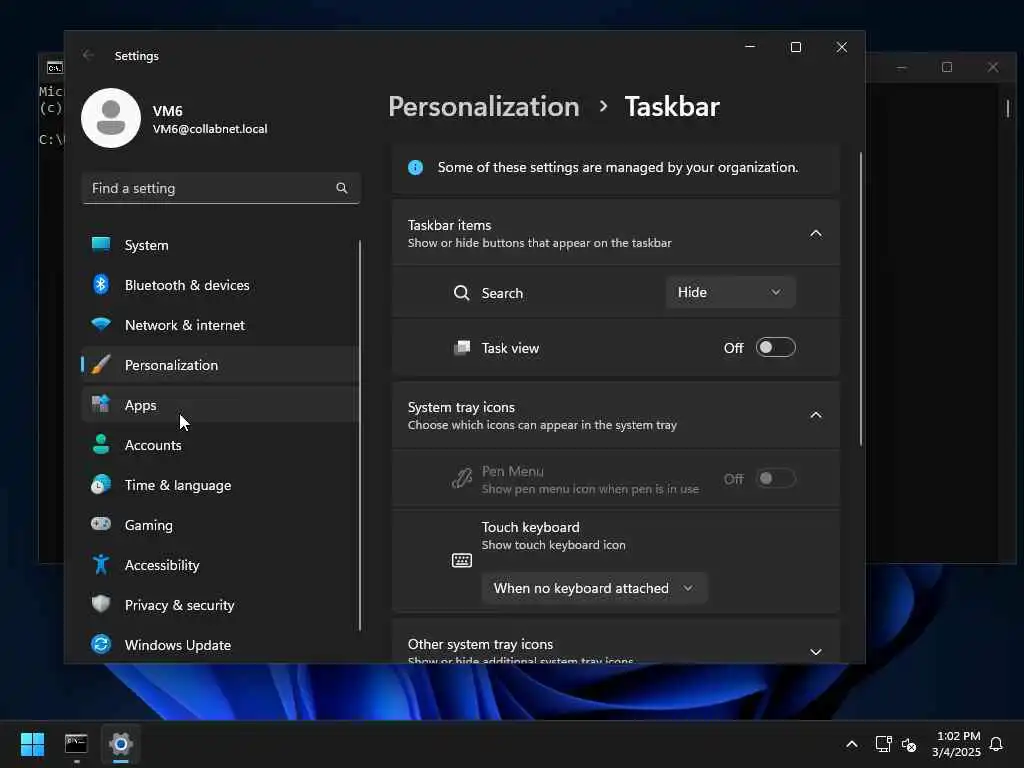Click the magnifier icon in Find a setting

coord(342,188)
